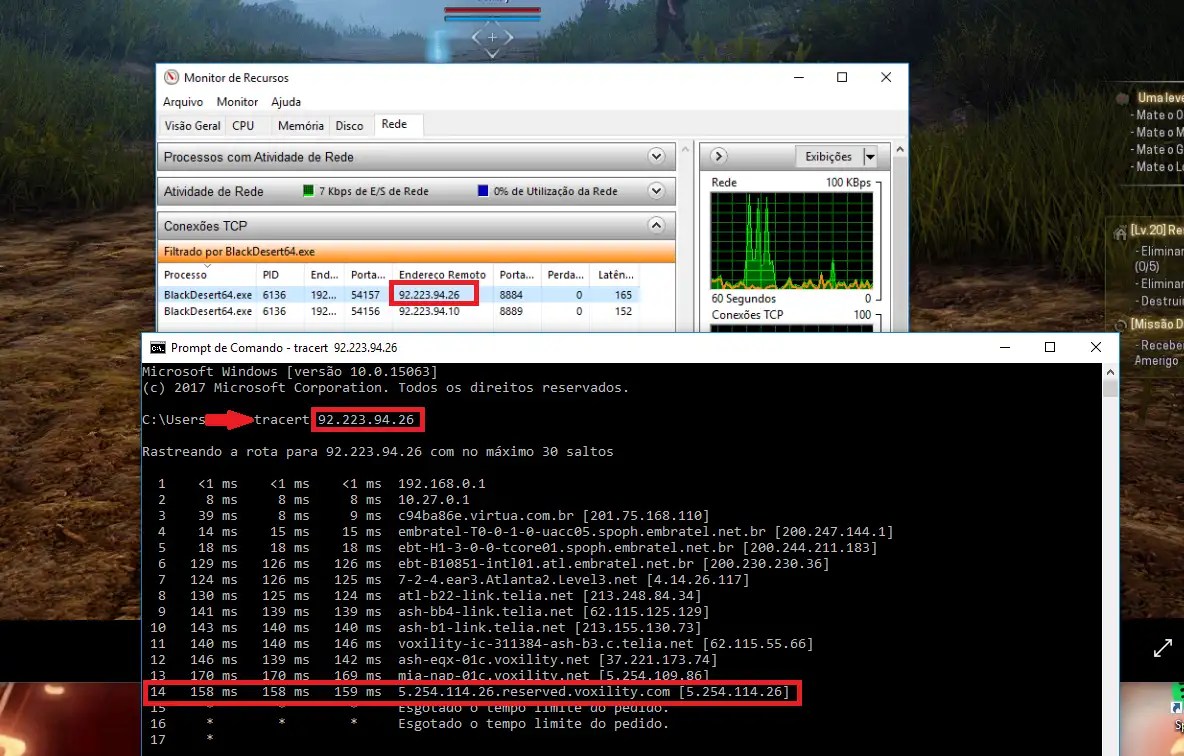Click the Exibições button
Image resolution: width=1184 pixels, height=756 pixels.
click(828, 157)
